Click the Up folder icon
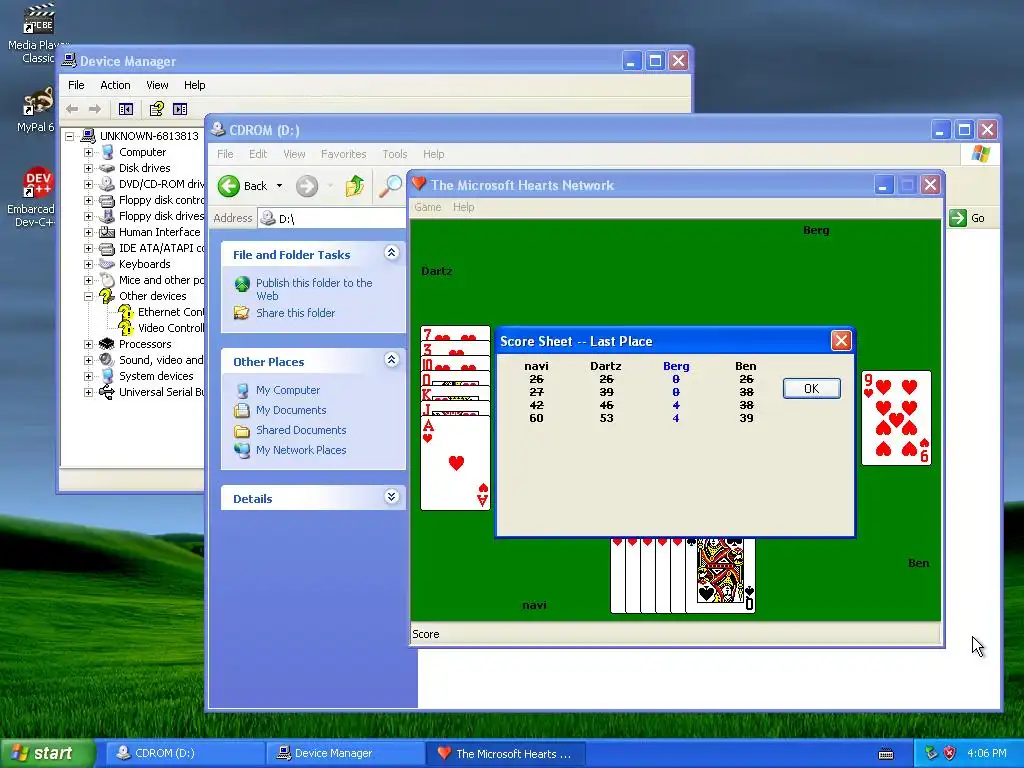 [x=354, y=186]
